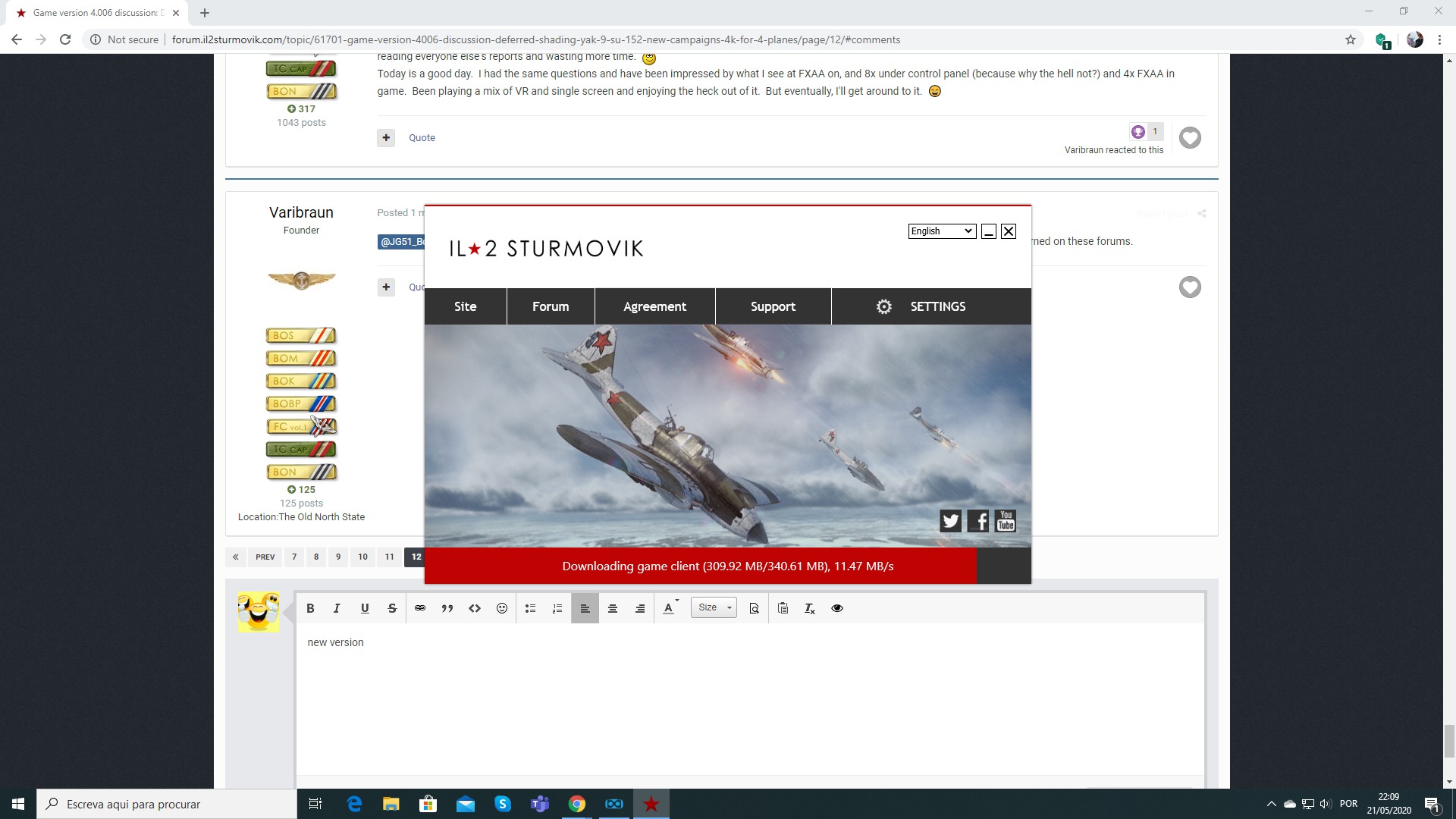
Task: Click the reply text area
Action: [749, 698]
